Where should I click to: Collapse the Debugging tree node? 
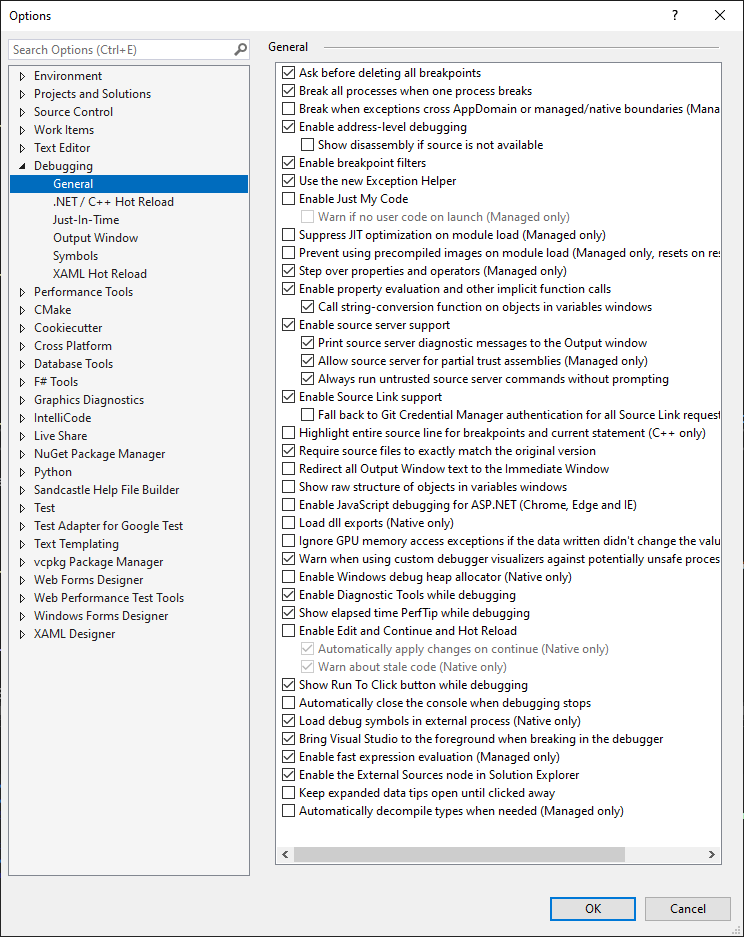pyautogui.click(x=22, y=166)
